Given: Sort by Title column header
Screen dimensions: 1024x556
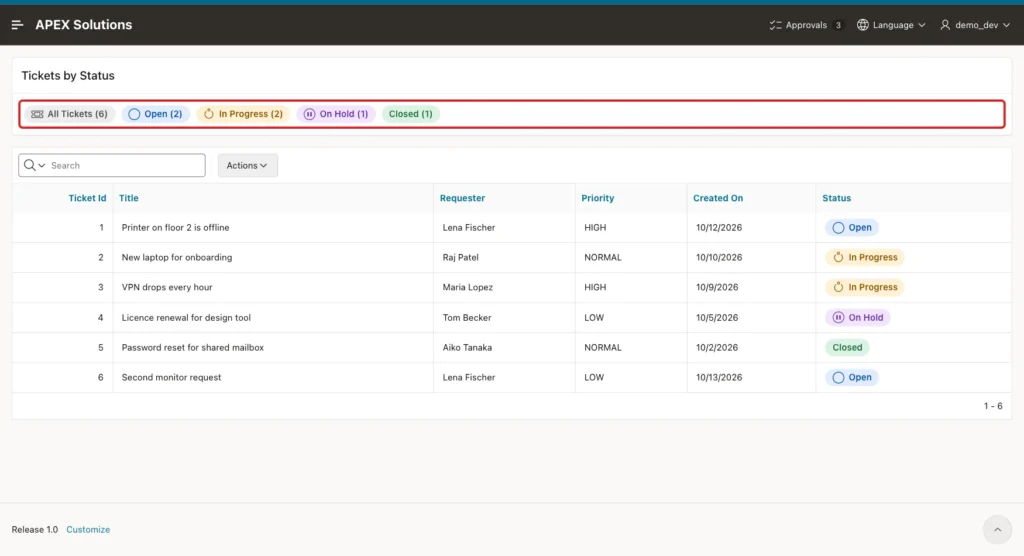Looking at the screenshot, I should pos(129,198).
